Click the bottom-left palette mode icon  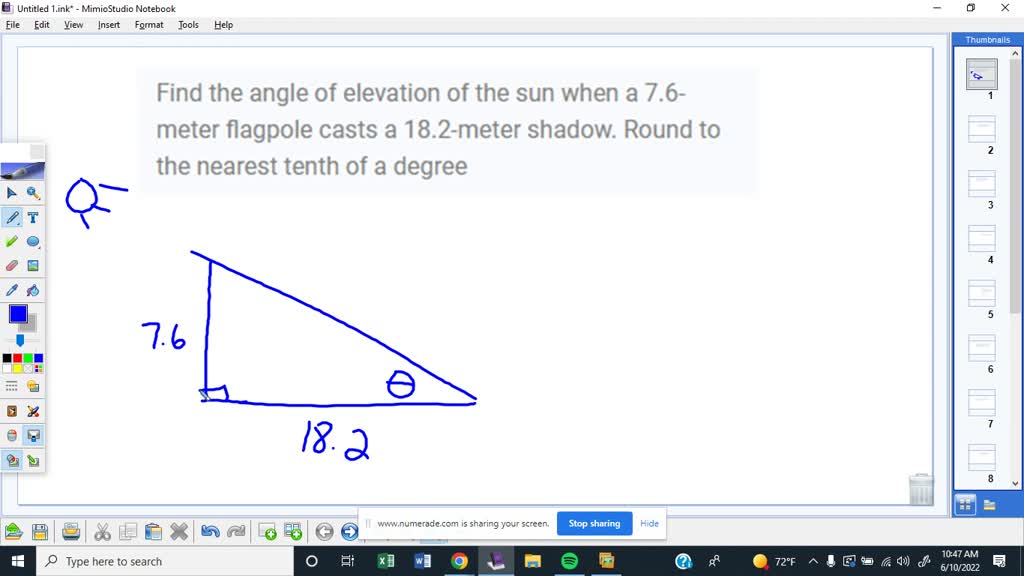(12, 460)
